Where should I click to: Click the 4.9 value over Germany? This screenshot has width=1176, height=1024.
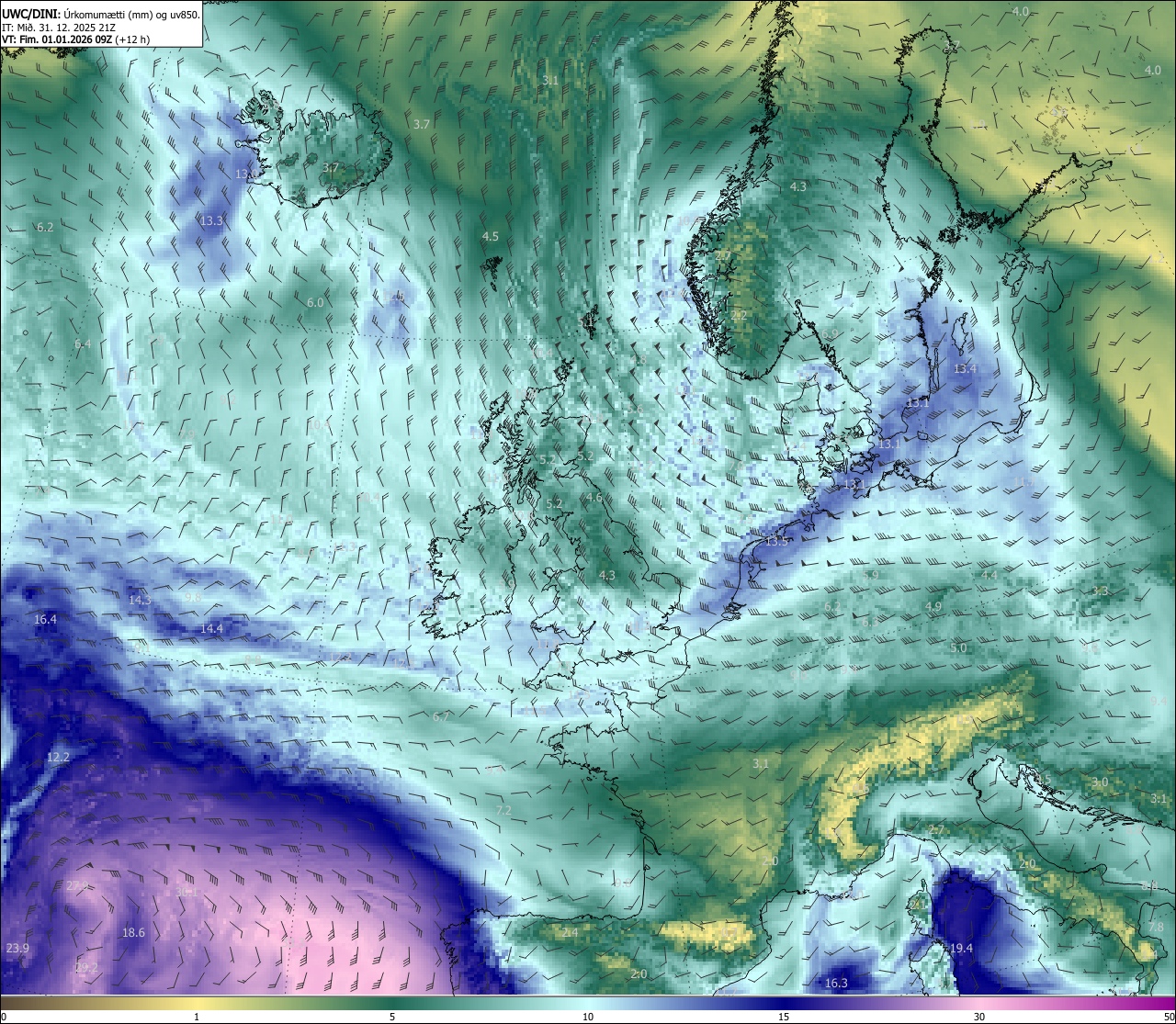933,607
